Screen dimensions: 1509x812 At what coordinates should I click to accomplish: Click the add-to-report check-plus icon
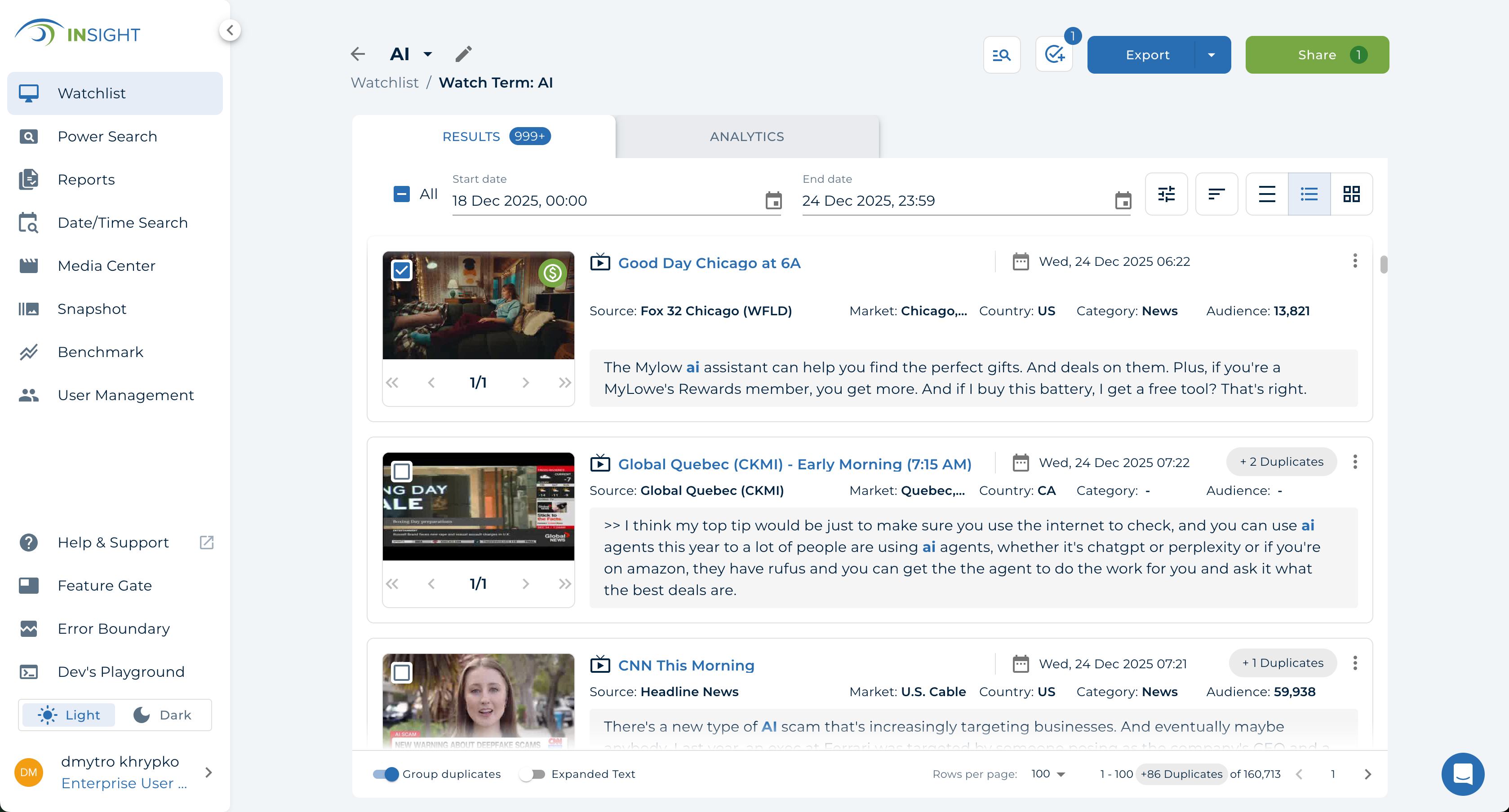coord(1054,55)
